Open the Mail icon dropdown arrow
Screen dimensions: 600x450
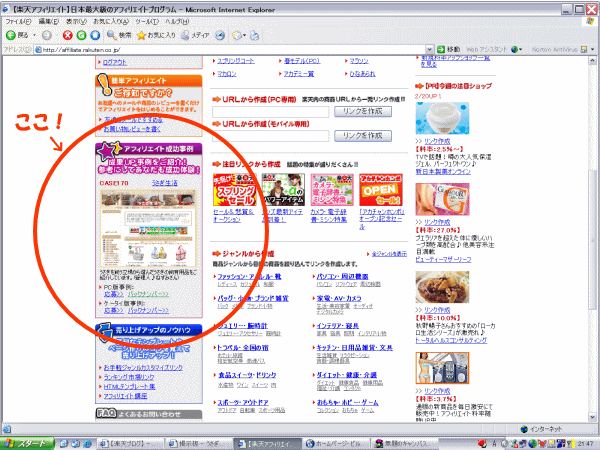(244, 35)
